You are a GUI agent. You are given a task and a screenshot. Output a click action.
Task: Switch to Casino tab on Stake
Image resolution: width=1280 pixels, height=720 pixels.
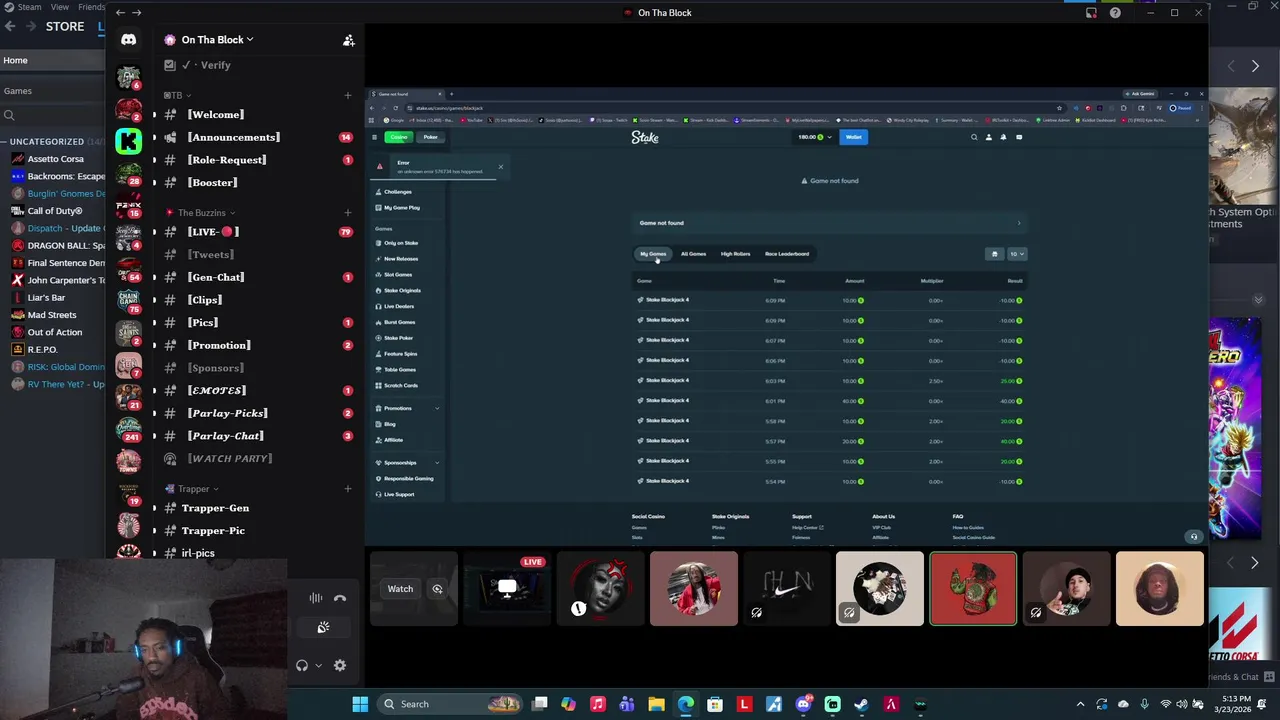pyautogui.click(x=400, y=137)
